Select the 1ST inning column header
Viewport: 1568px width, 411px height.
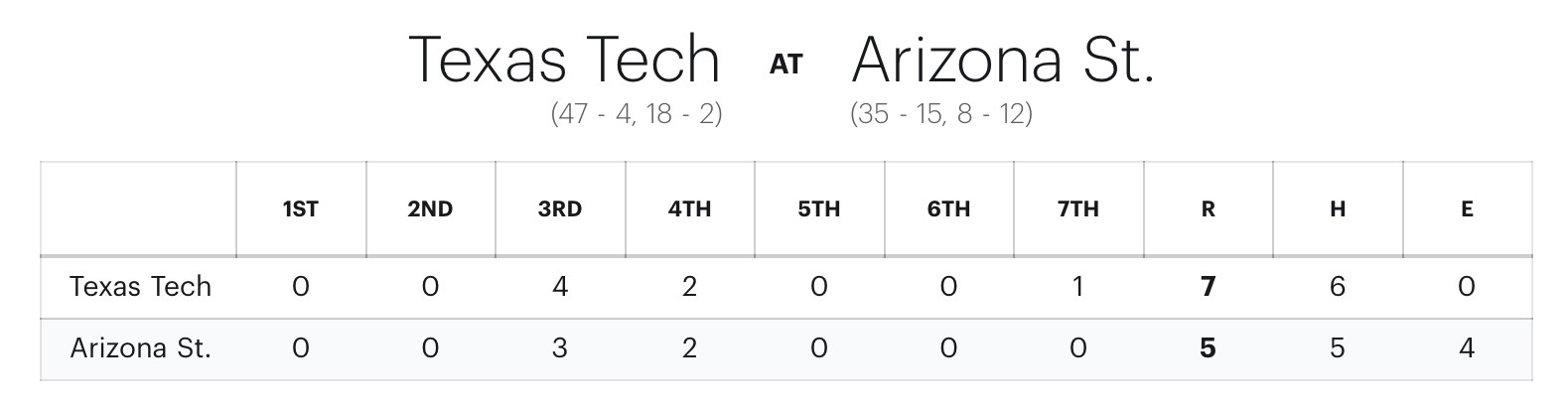pos(300,209)
